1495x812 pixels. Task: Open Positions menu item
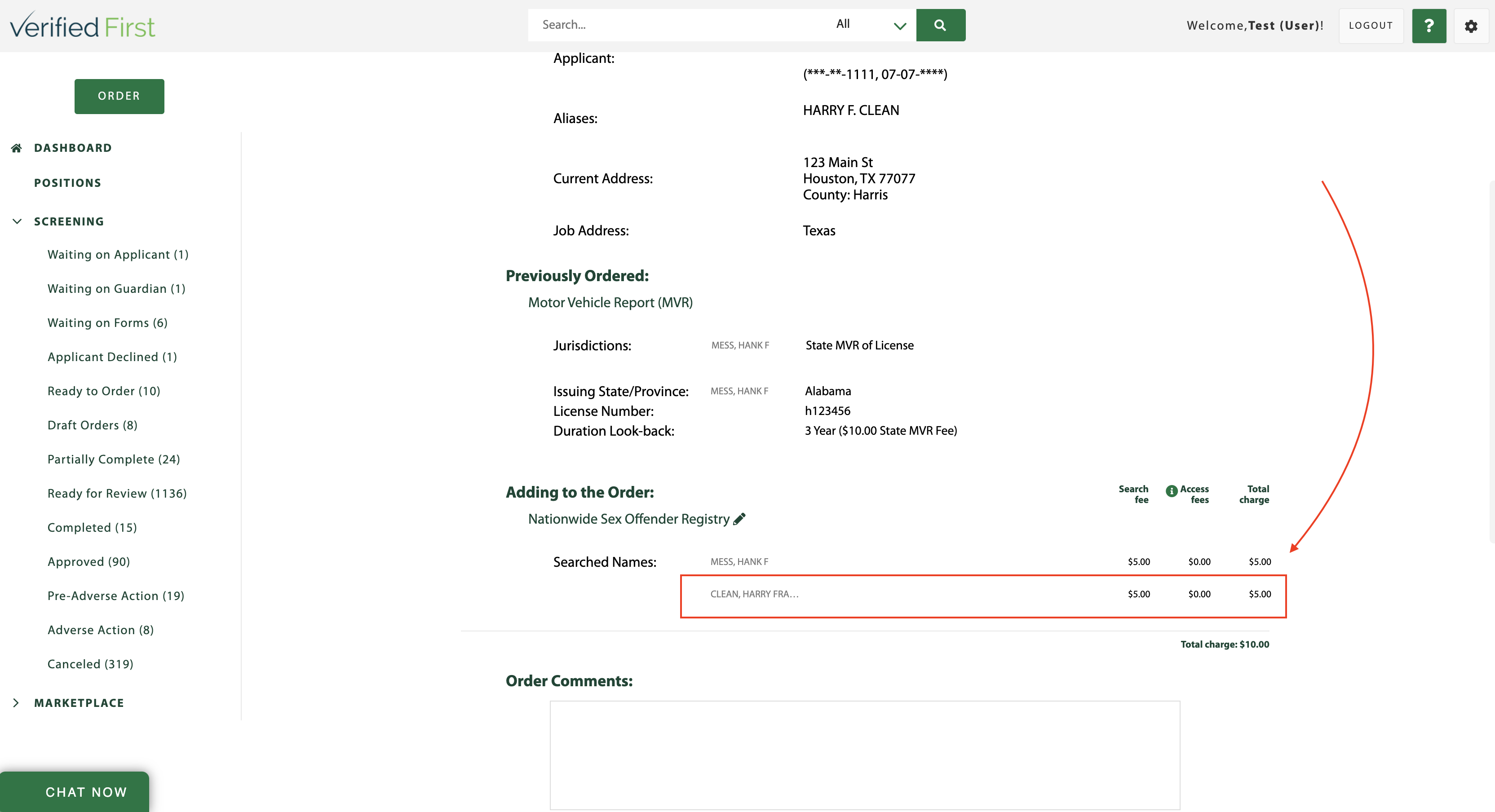pyautogui.click(x=67, y=183)
